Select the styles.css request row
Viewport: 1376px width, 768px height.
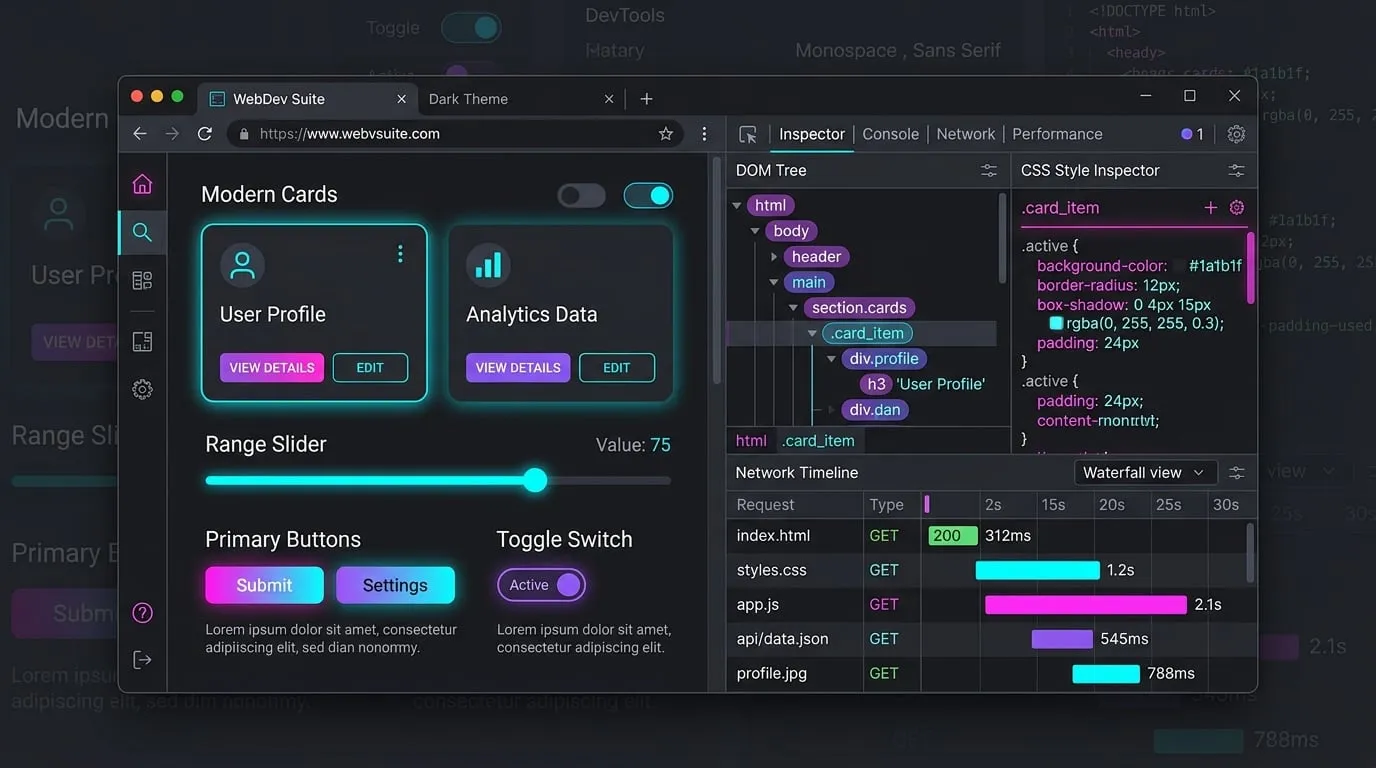(x=987, y=570)
